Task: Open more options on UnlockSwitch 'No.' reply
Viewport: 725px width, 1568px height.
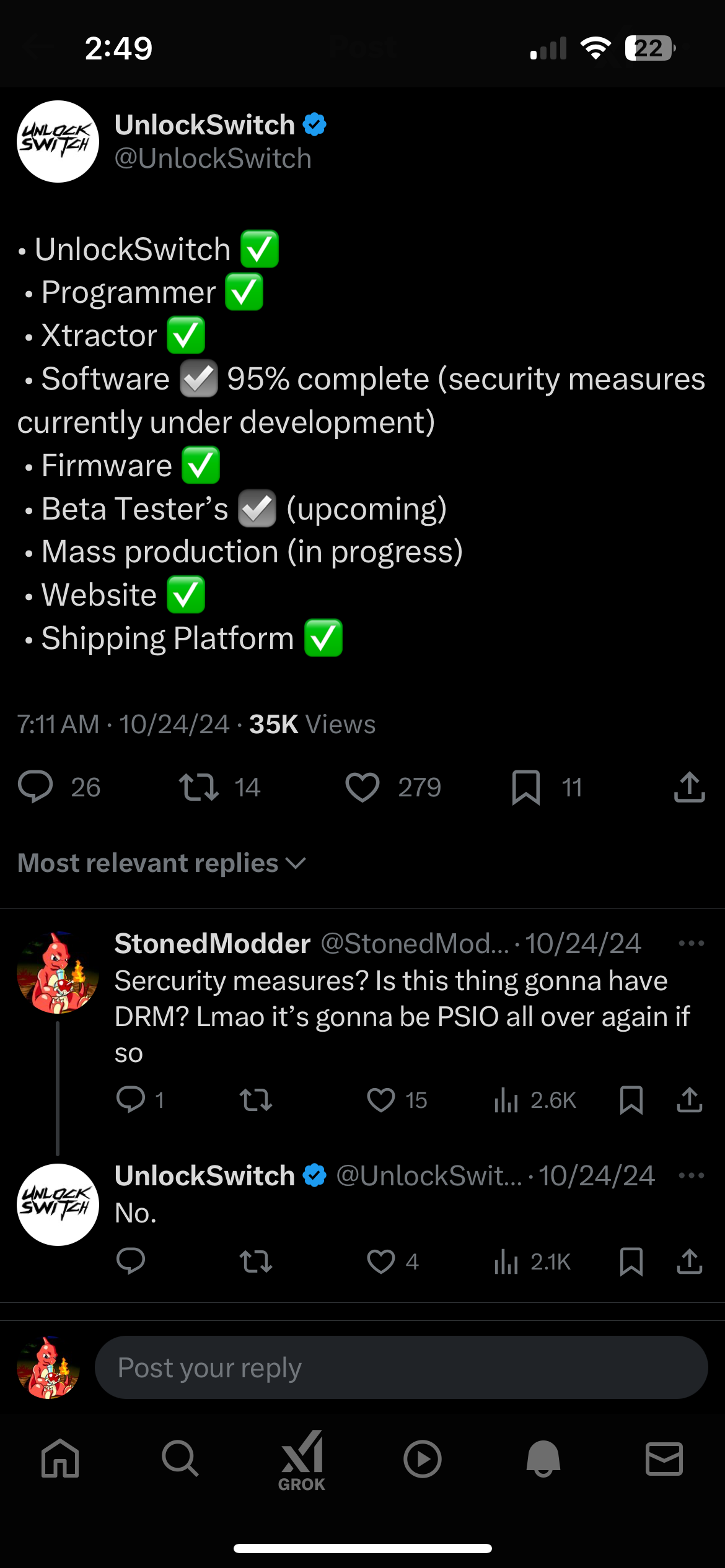Action: tap(692, 1175)
